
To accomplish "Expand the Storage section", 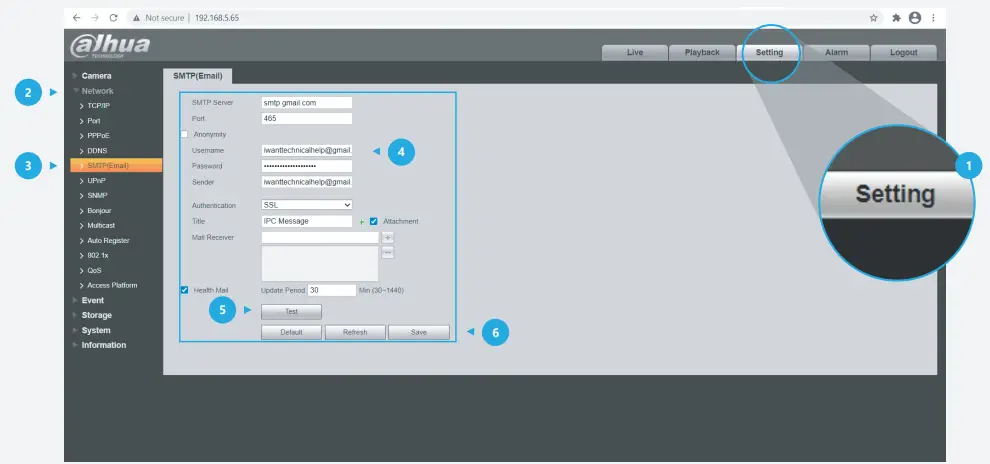I will [x=96, y=315].
